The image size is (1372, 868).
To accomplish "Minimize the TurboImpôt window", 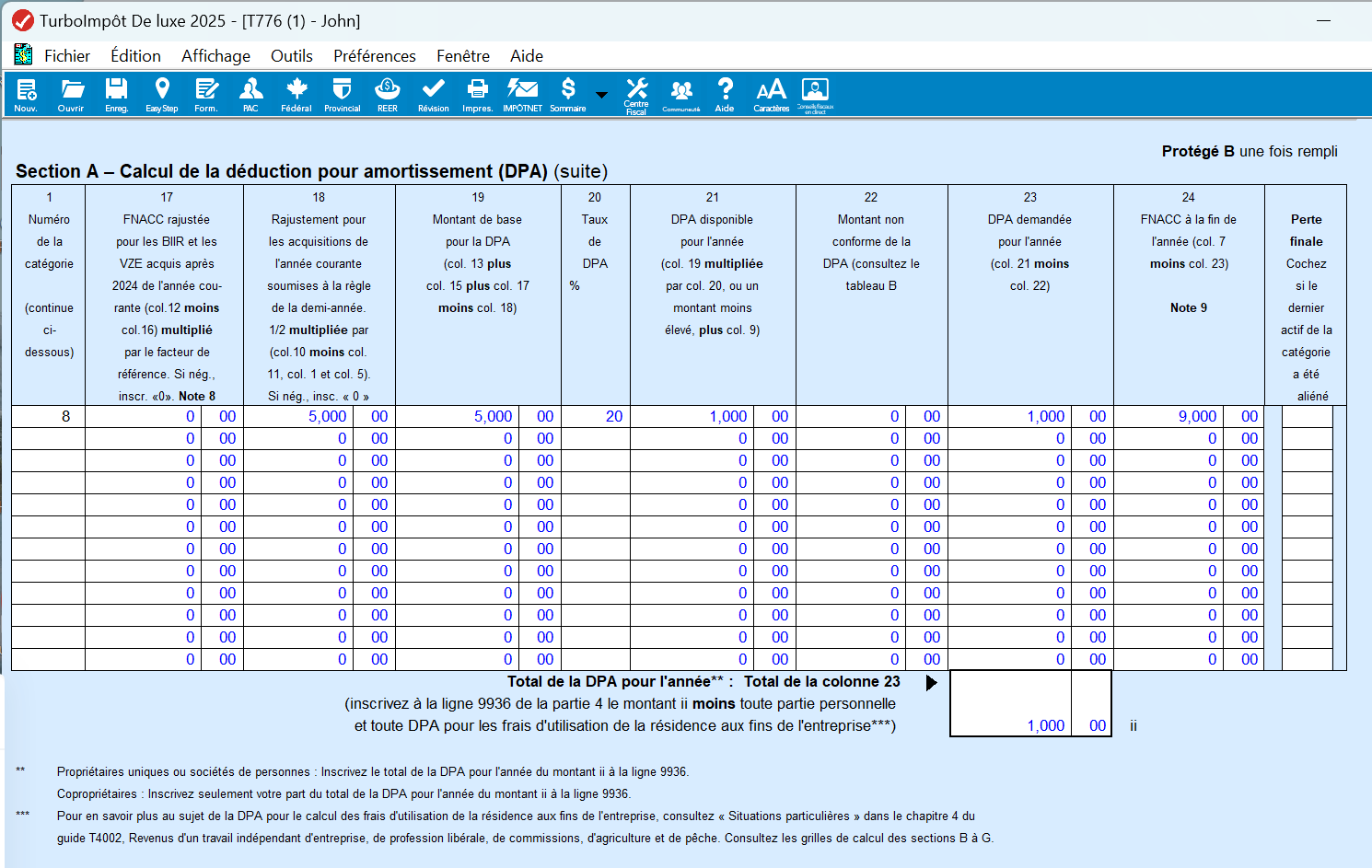I will coord(1323,20).
